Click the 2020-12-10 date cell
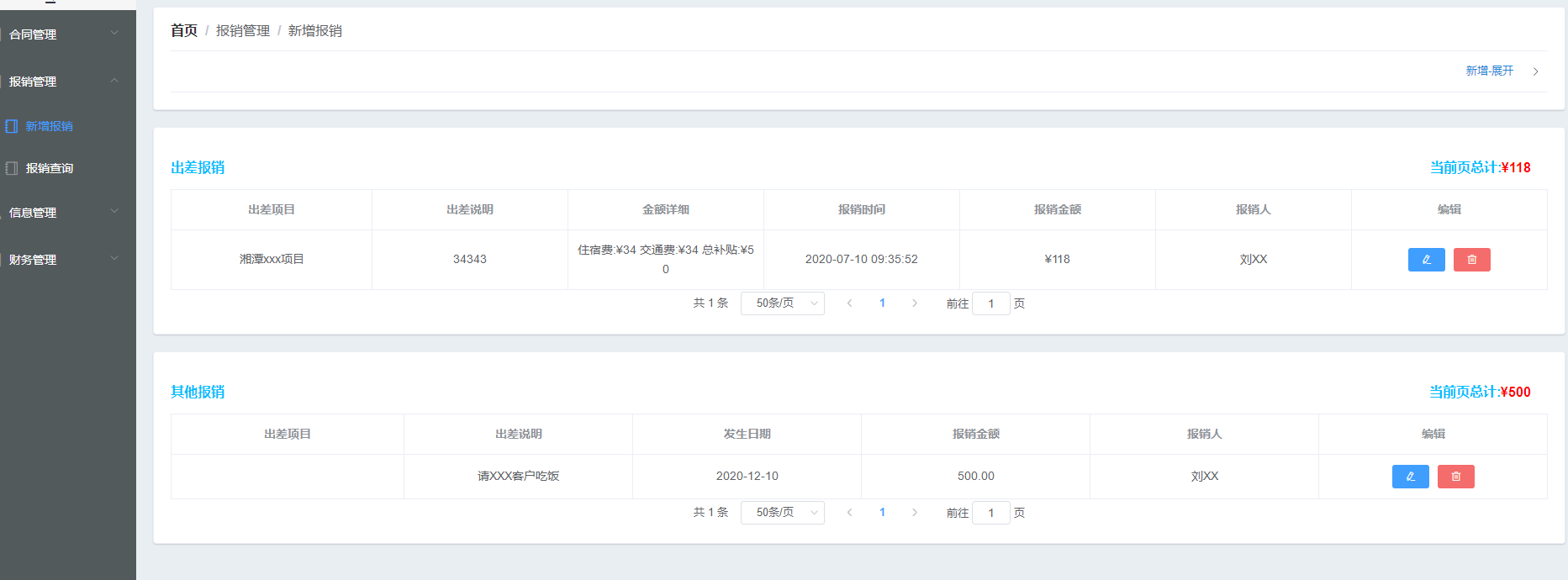Screen dimensions: 1568x580 point(747,477)
